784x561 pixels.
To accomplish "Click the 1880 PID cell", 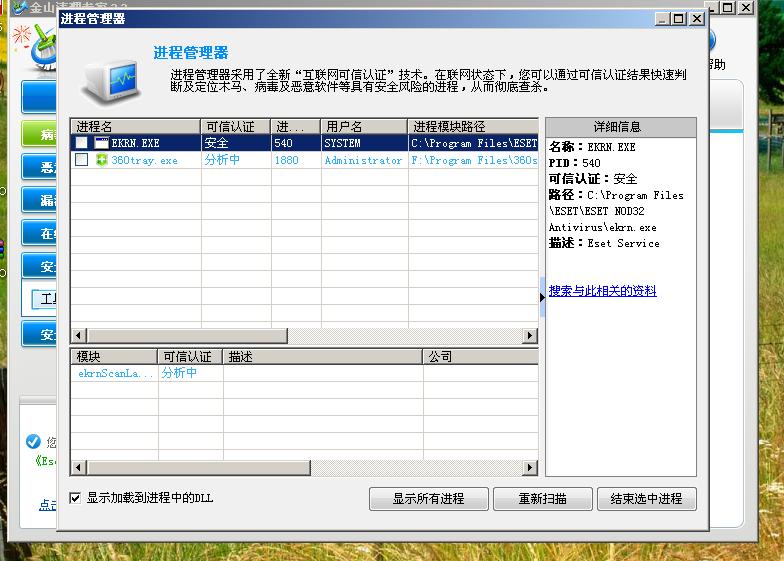I will (286, 160).
